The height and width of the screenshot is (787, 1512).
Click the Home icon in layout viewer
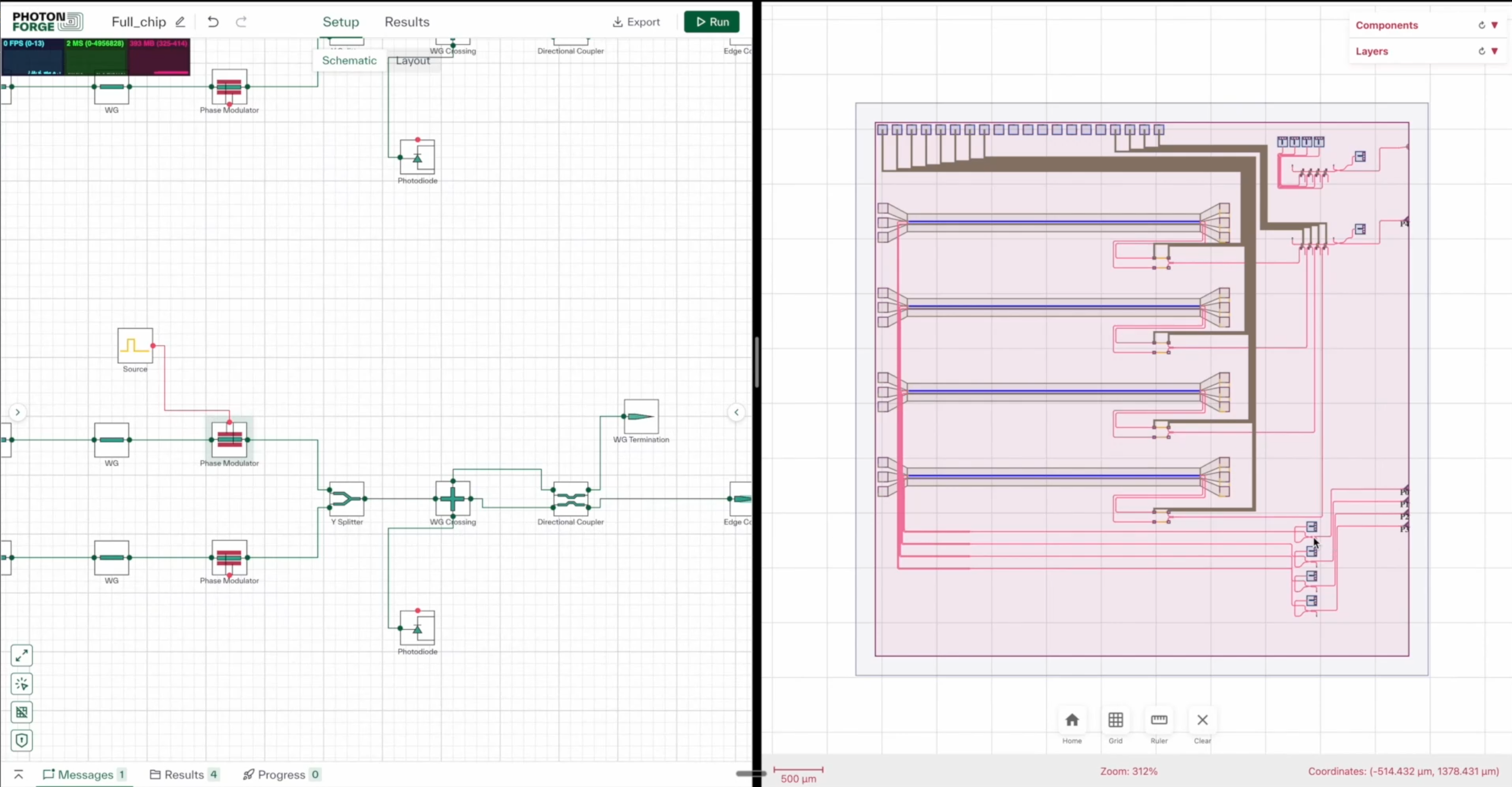point(1072,720)
